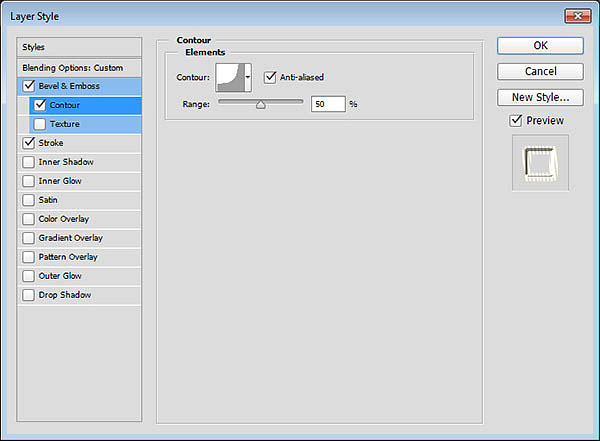Image resolution: width=600 pixels, height=441 pixels.
Task: Click the Cancel button
Action: point(540,72)
